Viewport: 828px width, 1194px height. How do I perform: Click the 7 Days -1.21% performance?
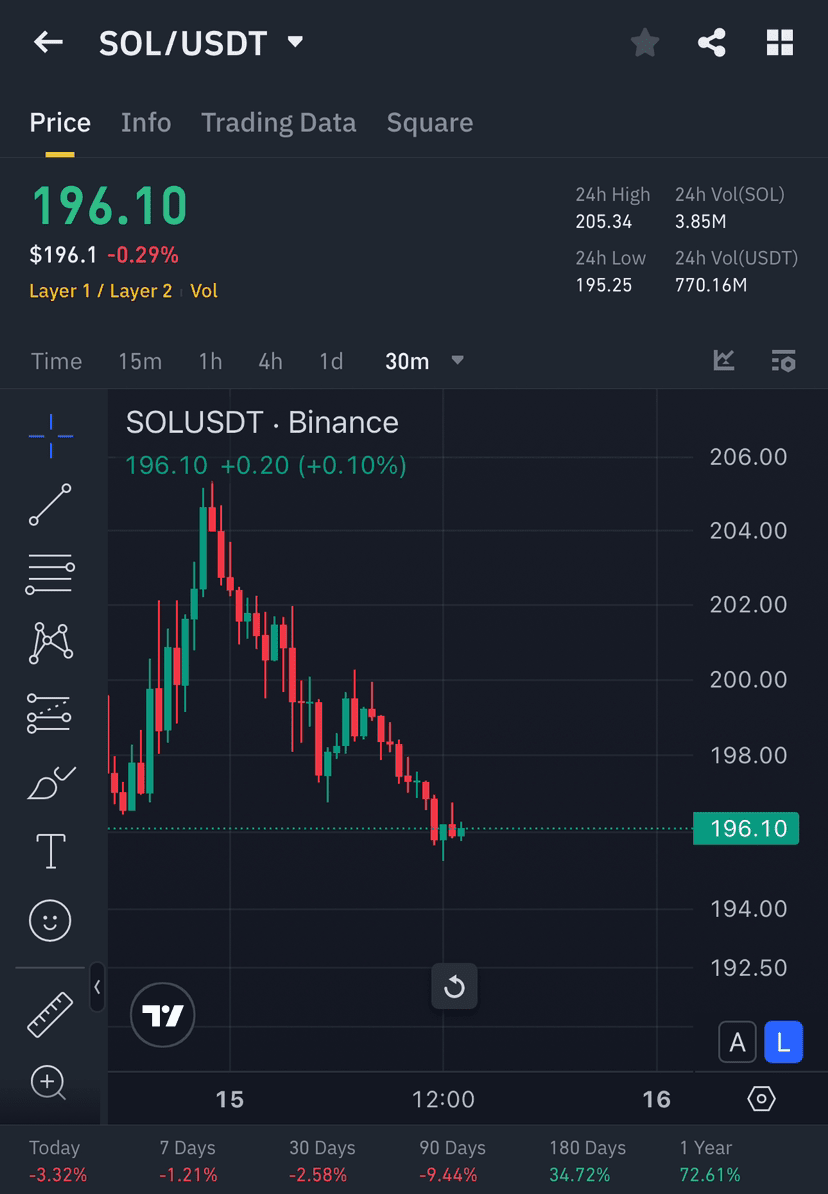187,1160
